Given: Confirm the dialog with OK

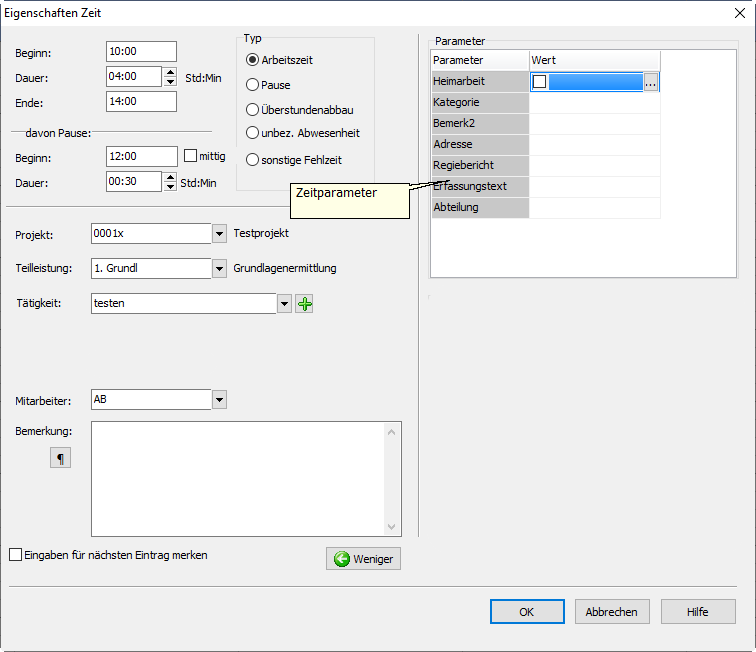Looking at the screenshot, I should tap(527, 611).
